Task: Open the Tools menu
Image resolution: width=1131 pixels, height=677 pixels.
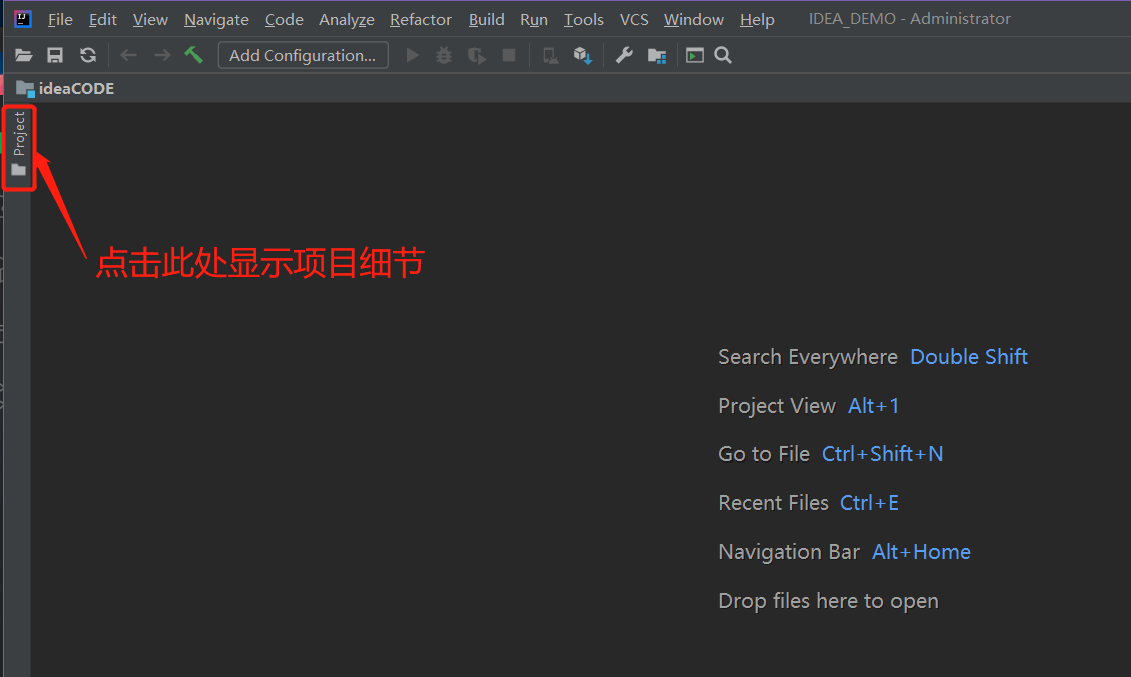Action: 583,19
